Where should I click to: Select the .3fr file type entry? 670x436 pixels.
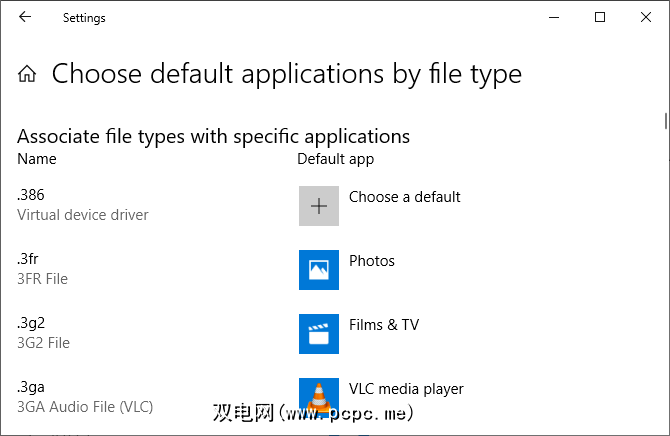(28, 259)
